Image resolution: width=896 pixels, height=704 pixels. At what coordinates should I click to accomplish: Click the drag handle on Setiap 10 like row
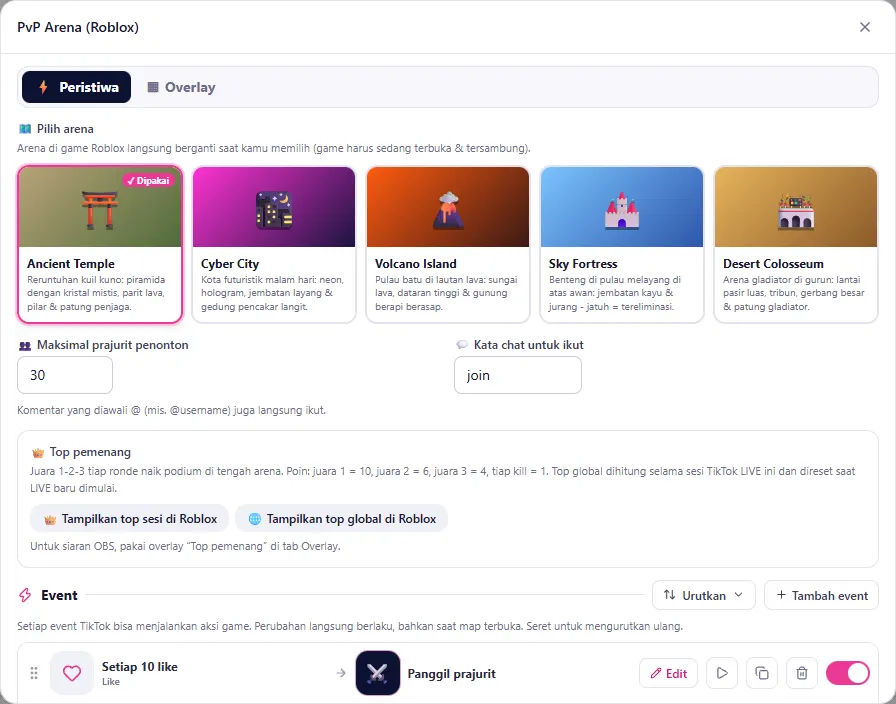[34, 673]
